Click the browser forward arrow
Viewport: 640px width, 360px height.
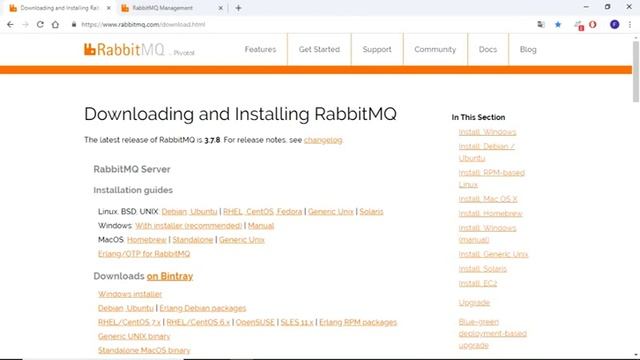point(25,24)
